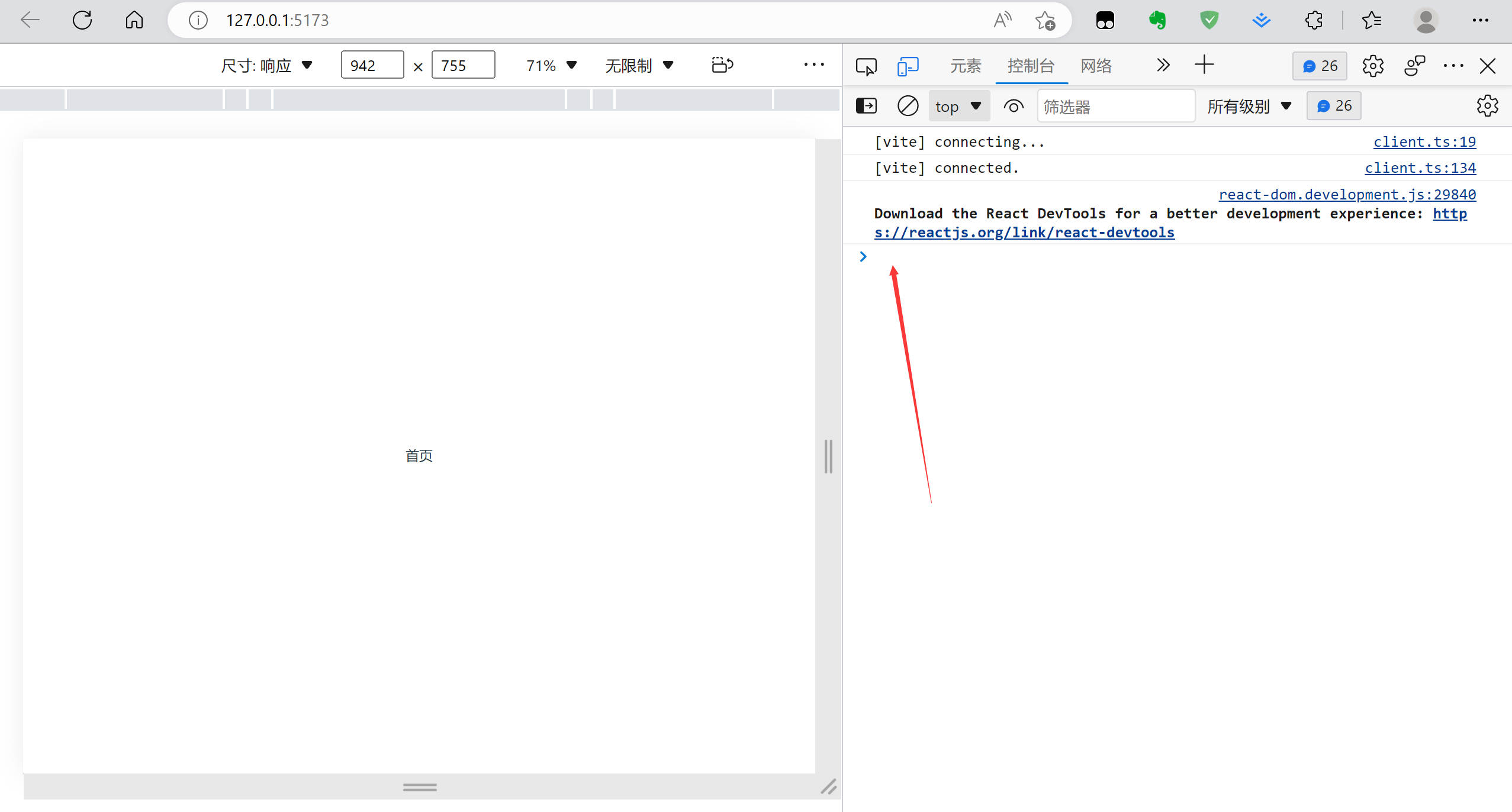The height and width of the screenshot is (812, 1512).
Task: View site information icon in address bar
Action: 198,20
